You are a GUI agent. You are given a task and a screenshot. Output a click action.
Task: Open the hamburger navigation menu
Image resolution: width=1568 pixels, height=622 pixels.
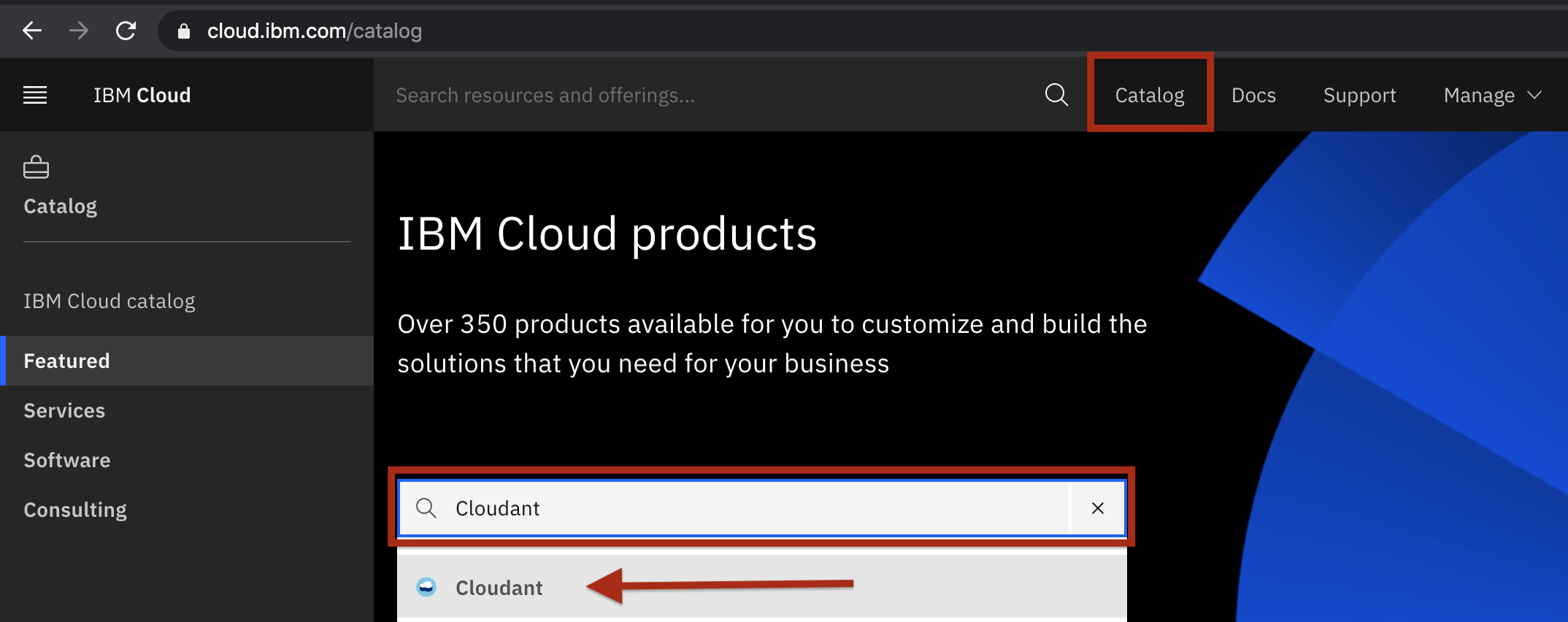(35, 95)
